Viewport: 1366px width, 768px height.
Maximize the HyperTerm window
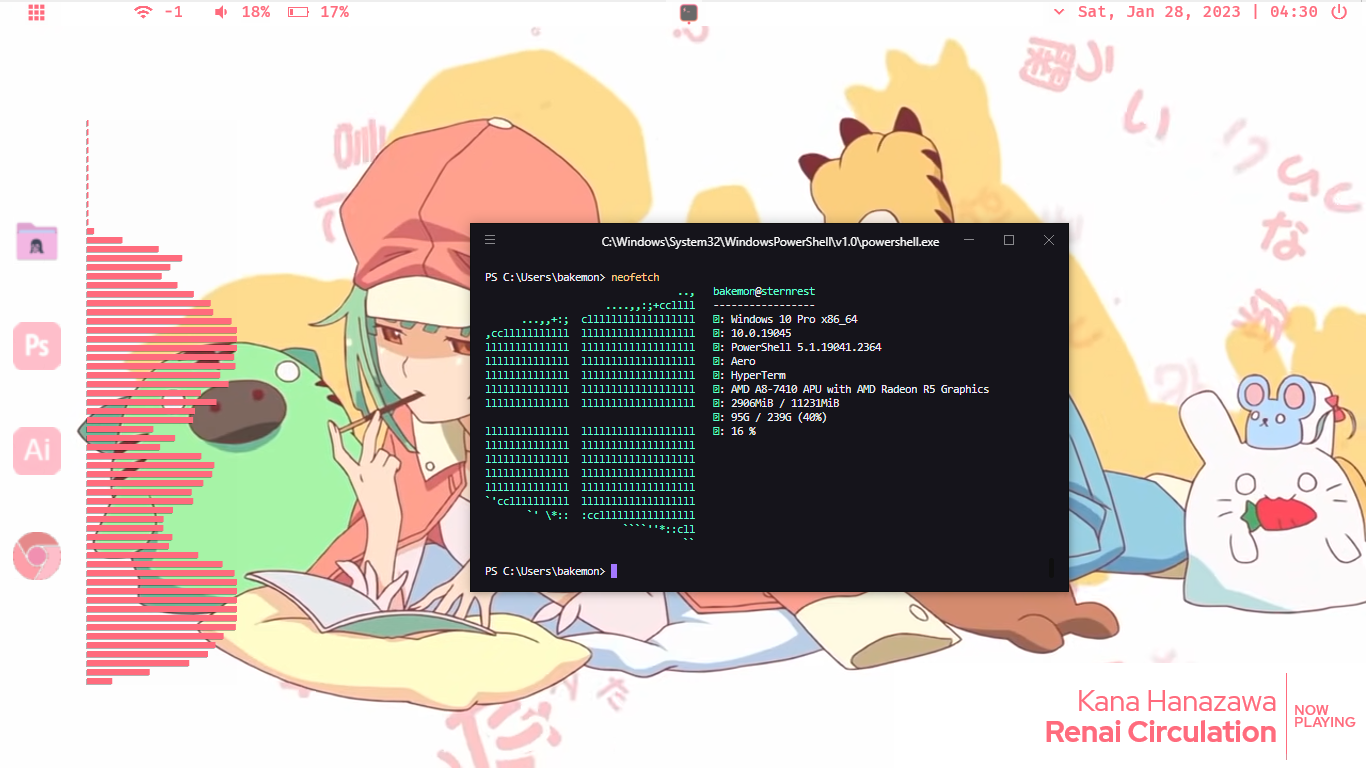(1009, 240)
